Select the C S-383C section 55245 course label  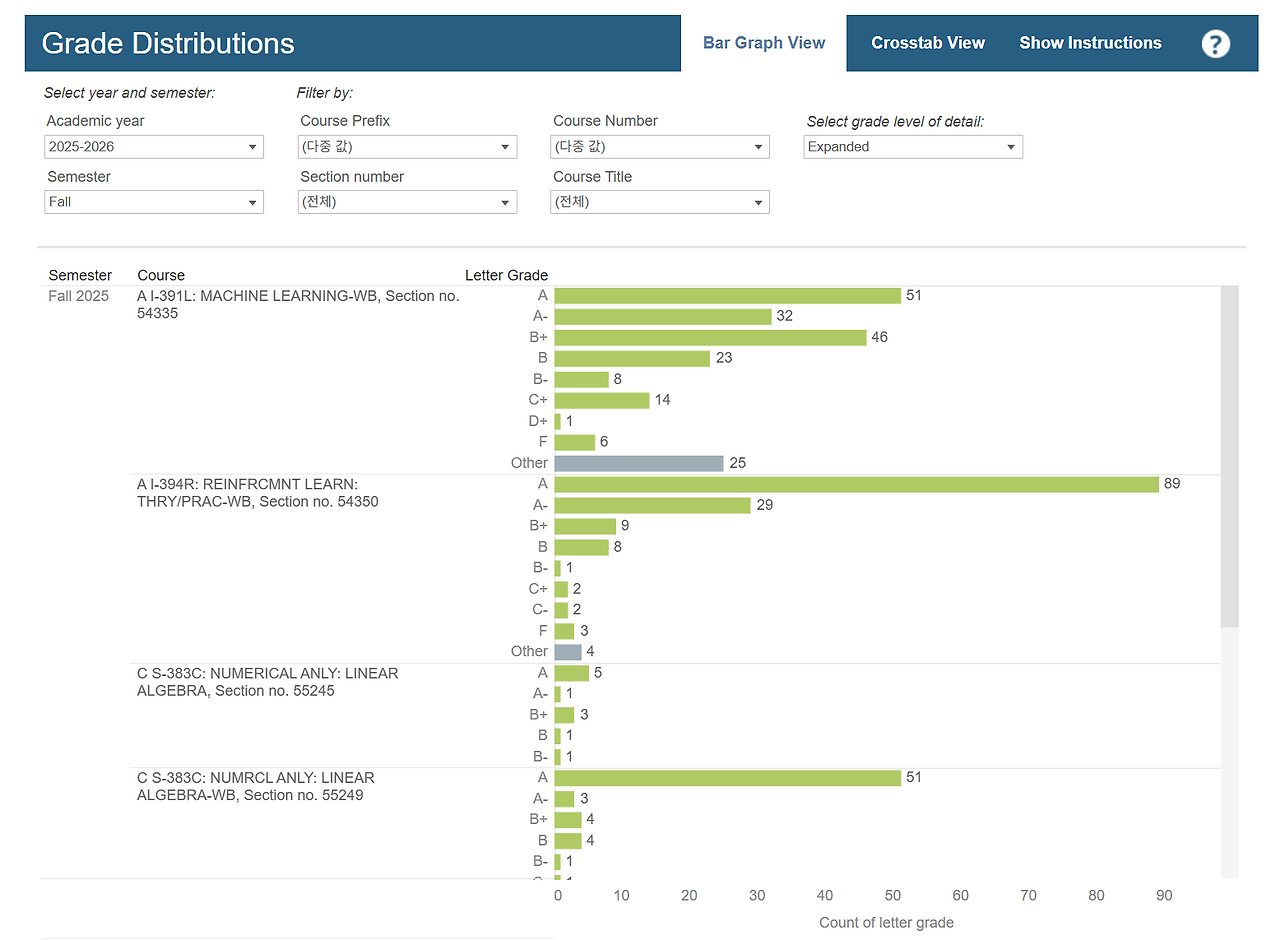(268, 682)
